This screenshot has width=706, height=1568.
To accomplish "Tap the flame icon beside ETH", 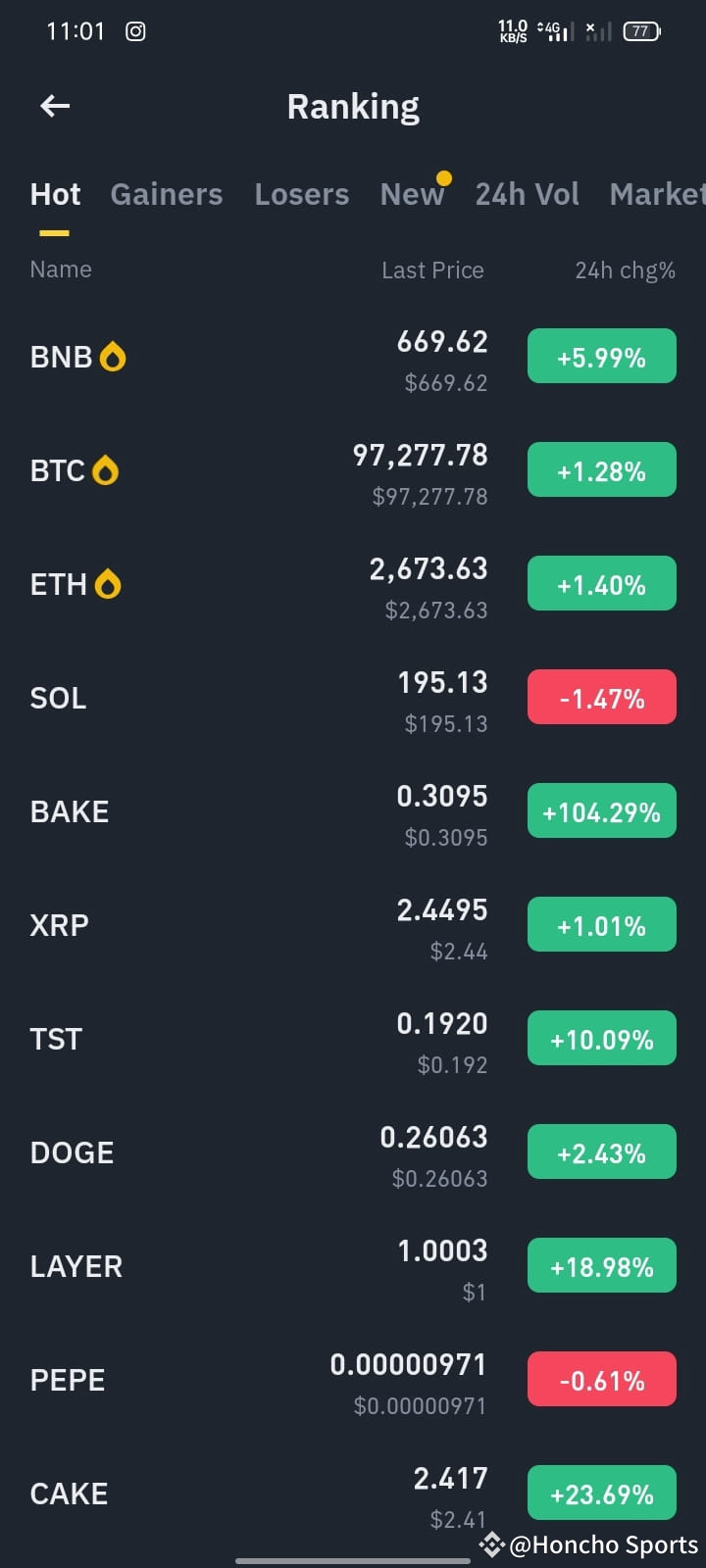I will pos(108,584).
